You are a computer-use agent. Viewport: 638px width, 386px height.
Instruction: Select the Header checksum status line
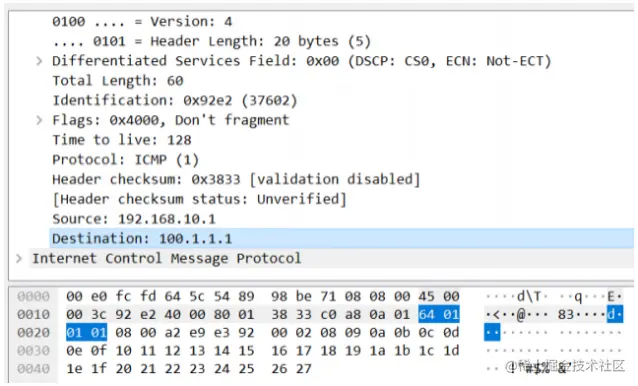pos(199,199)
